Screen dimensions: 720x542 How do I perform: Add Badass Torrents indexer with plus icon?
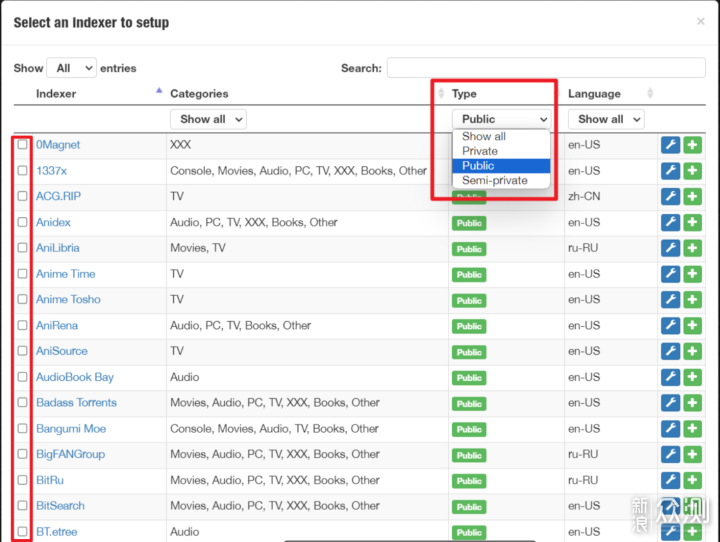[x=692, y=403]
